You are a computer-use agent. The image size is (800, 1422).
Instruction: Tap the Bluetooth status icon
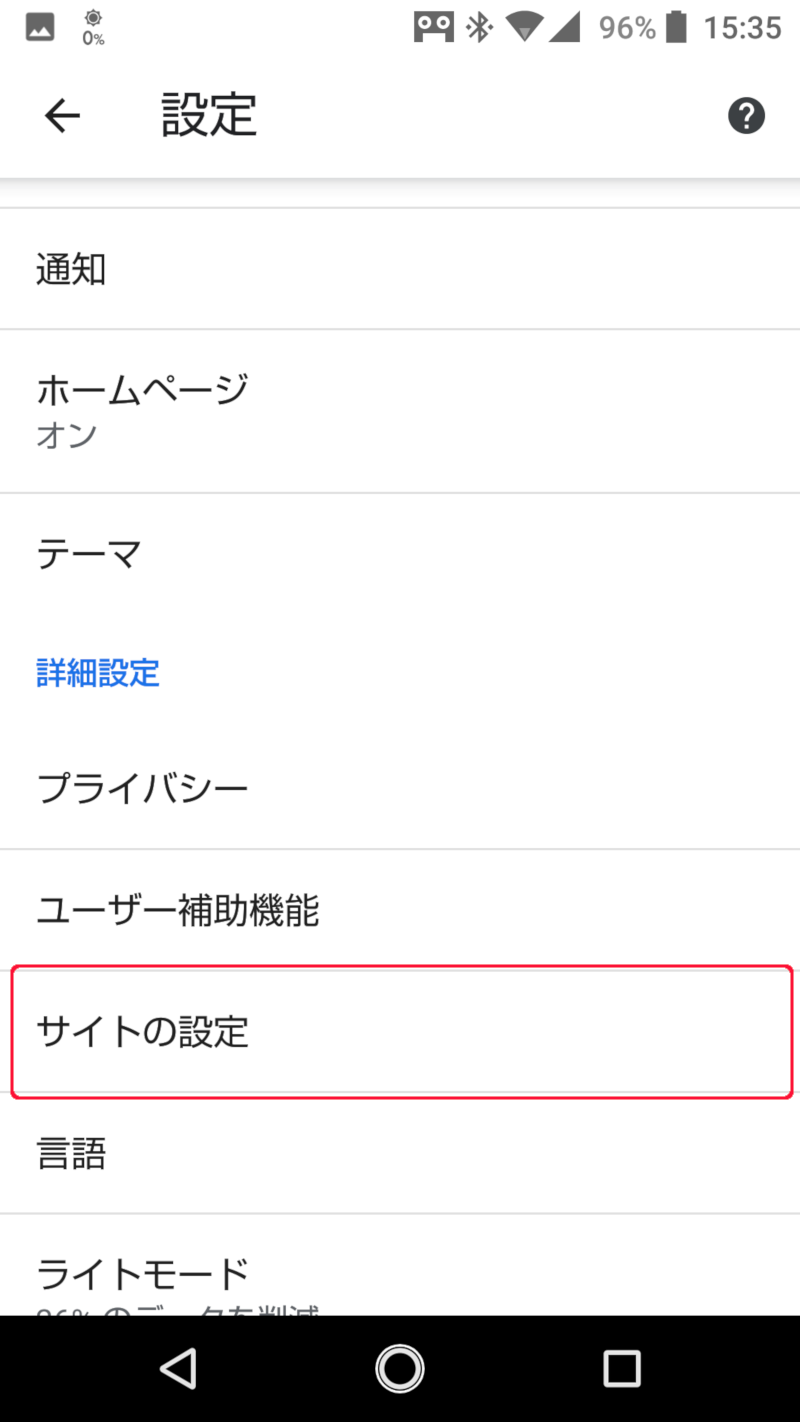coord(481,27)
